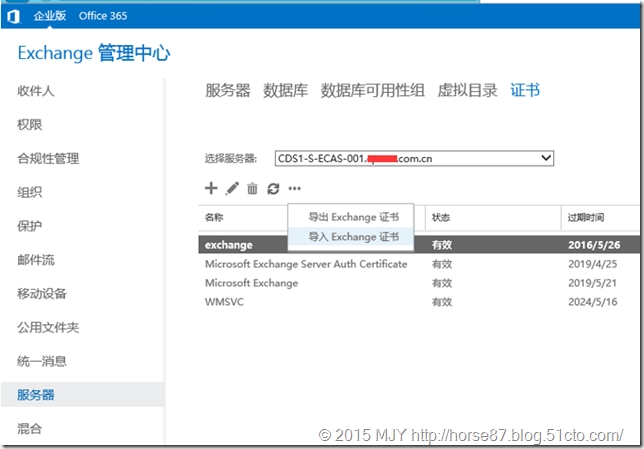
Task: Click the more options ellipsis icon
Action: [x=294, y=188]
